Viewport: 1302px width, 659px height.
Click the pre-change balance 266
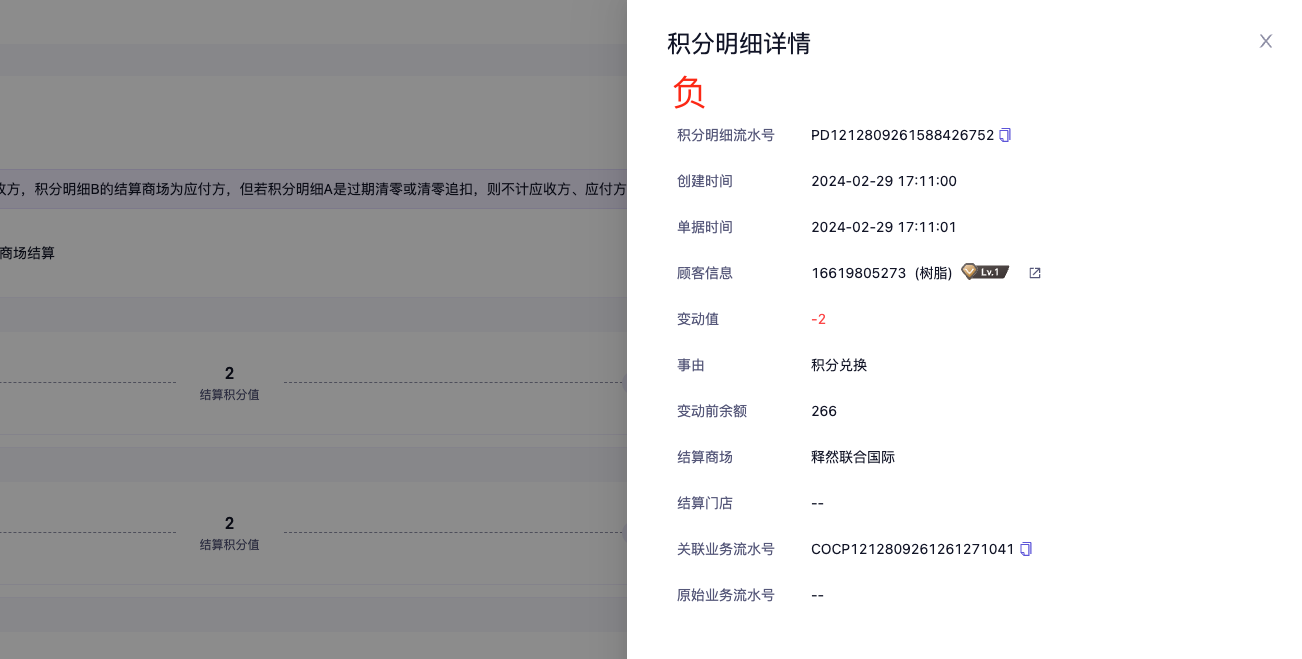point(824,411)
